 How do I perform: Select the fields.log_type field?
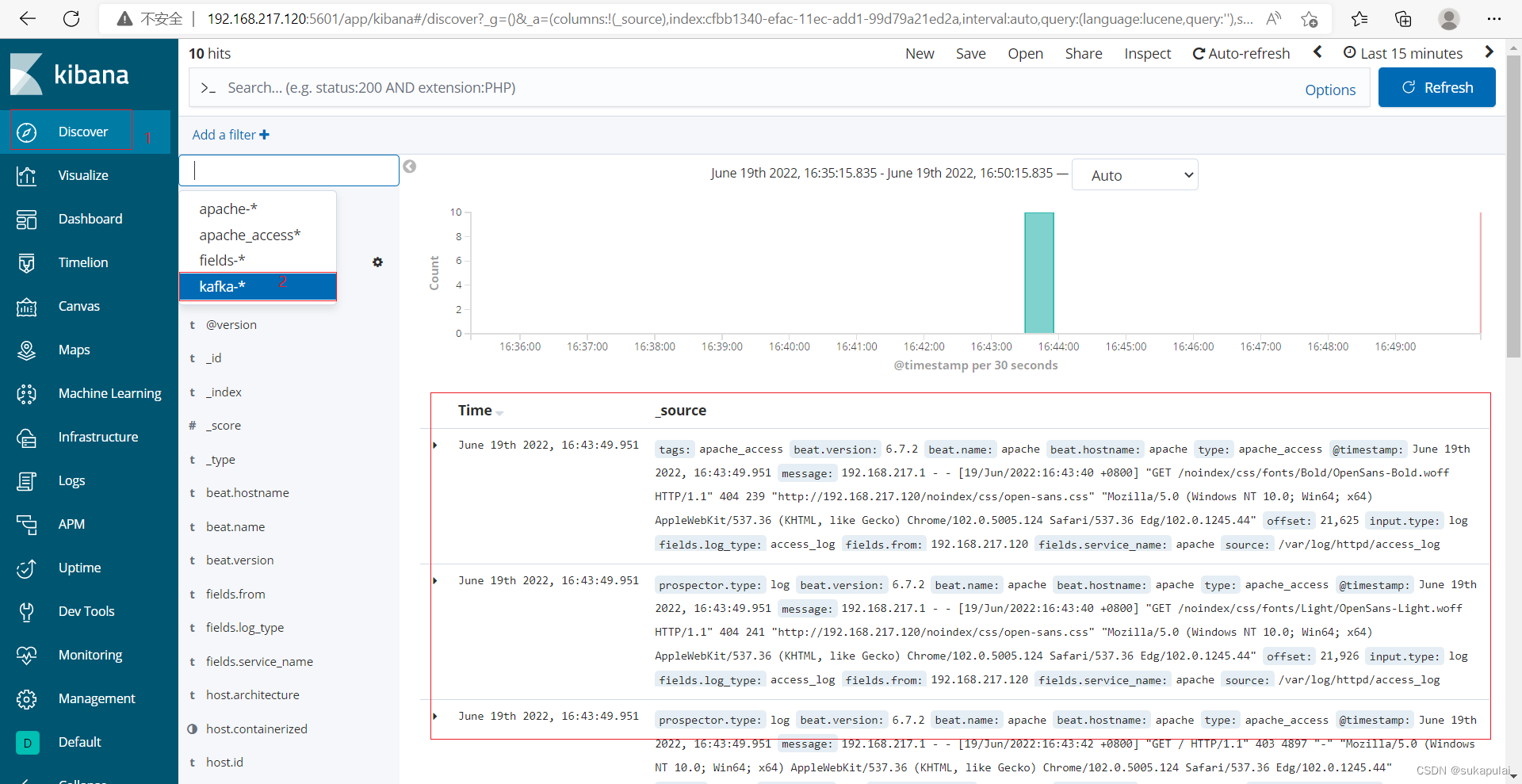(245, 627)
